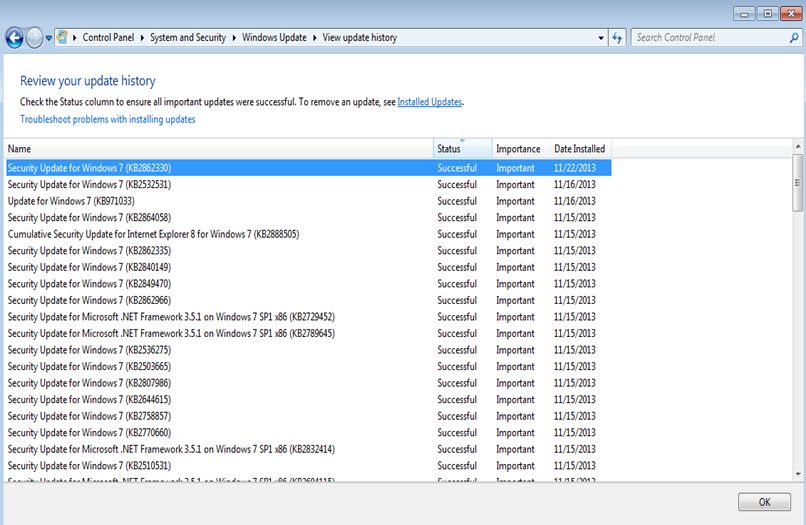This screenshot has height=525, width=806.
Task: Click the Control Panel icon in address bar
Action: point(62,38)
